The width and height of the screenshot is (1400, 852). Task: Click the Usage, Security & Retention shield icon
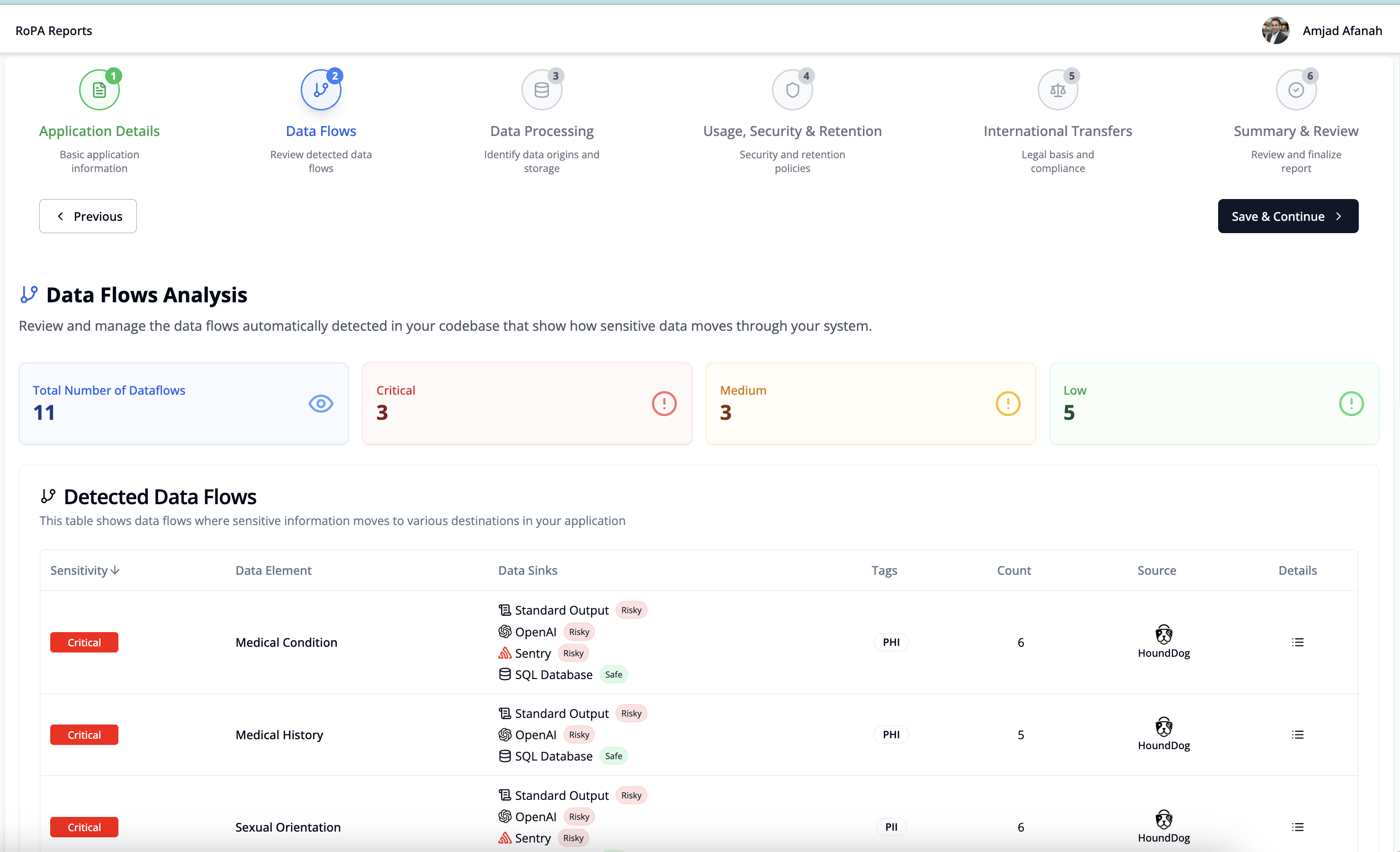click(792, 90)
